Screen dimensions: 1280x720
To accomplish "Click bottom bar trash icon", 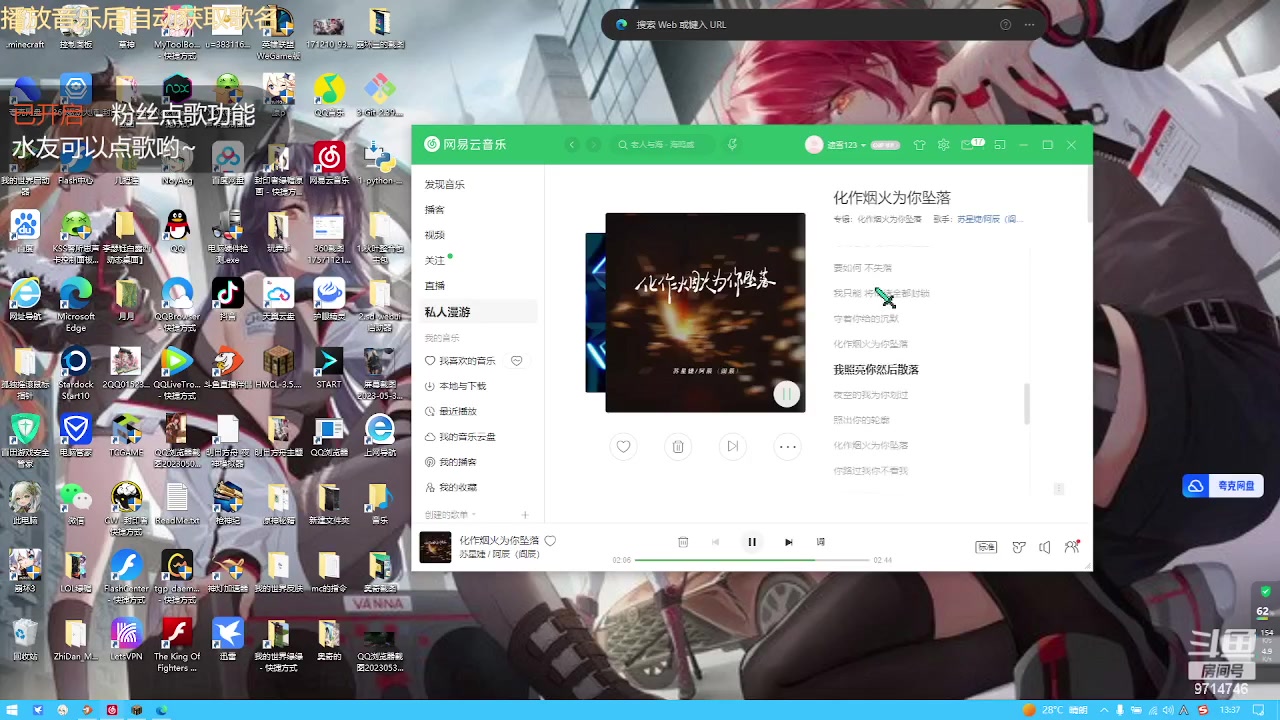I will [683, 542].
